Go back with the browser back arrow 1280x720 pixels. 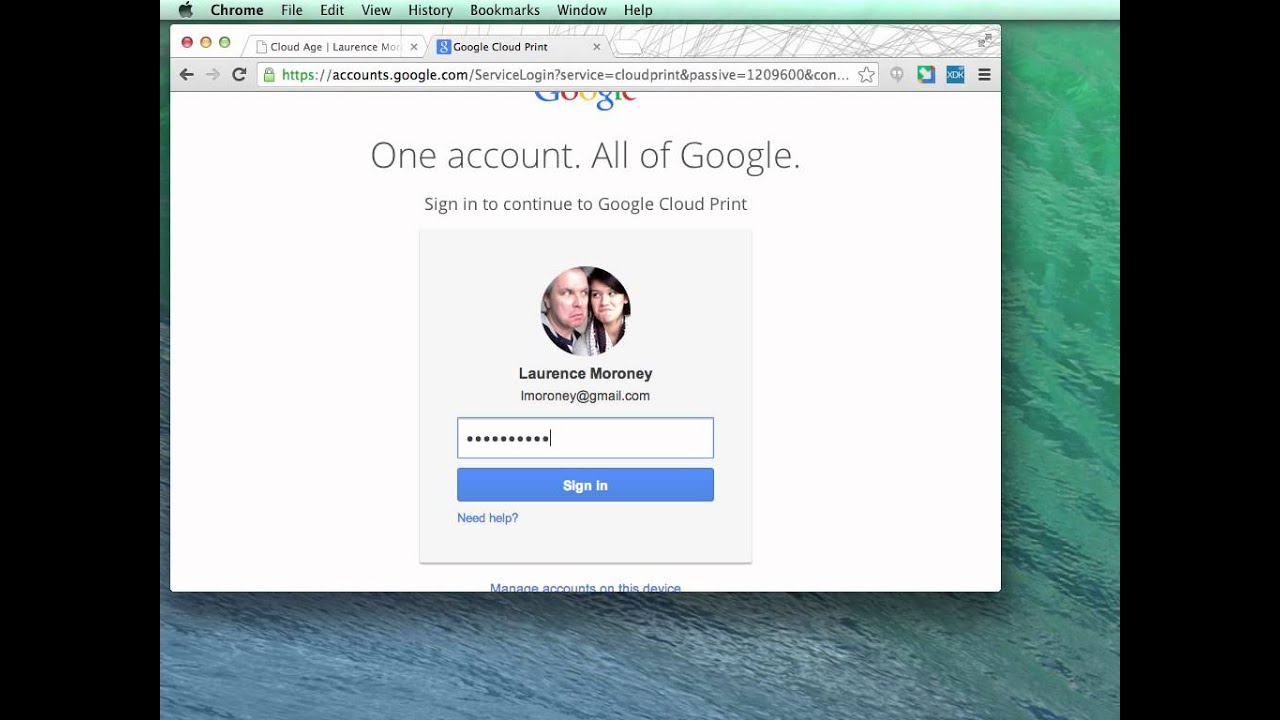click(x=187, y=75)
